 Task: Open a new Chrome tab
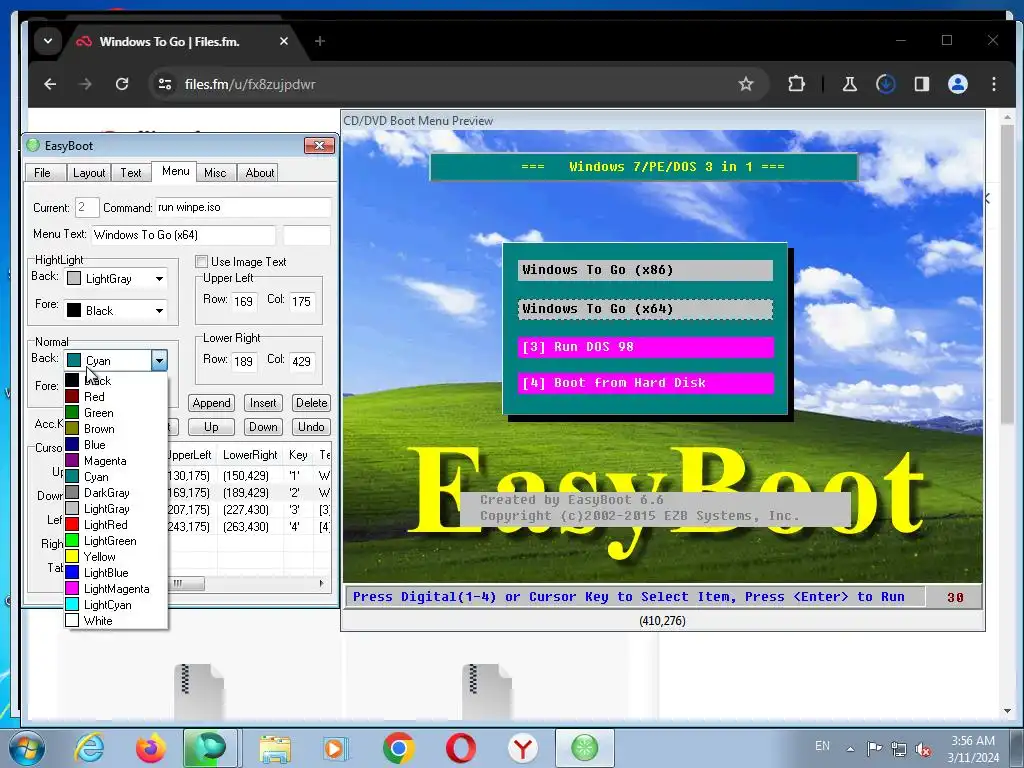(x=319, y=41)
